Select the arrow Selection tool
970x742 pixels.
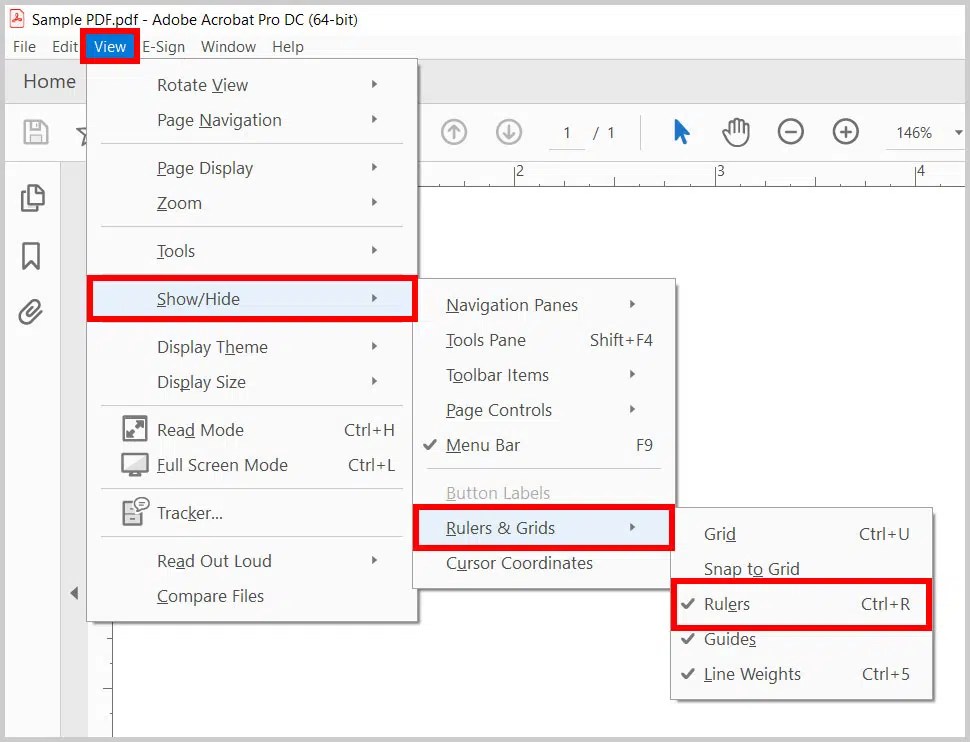[x=681, y=132]
